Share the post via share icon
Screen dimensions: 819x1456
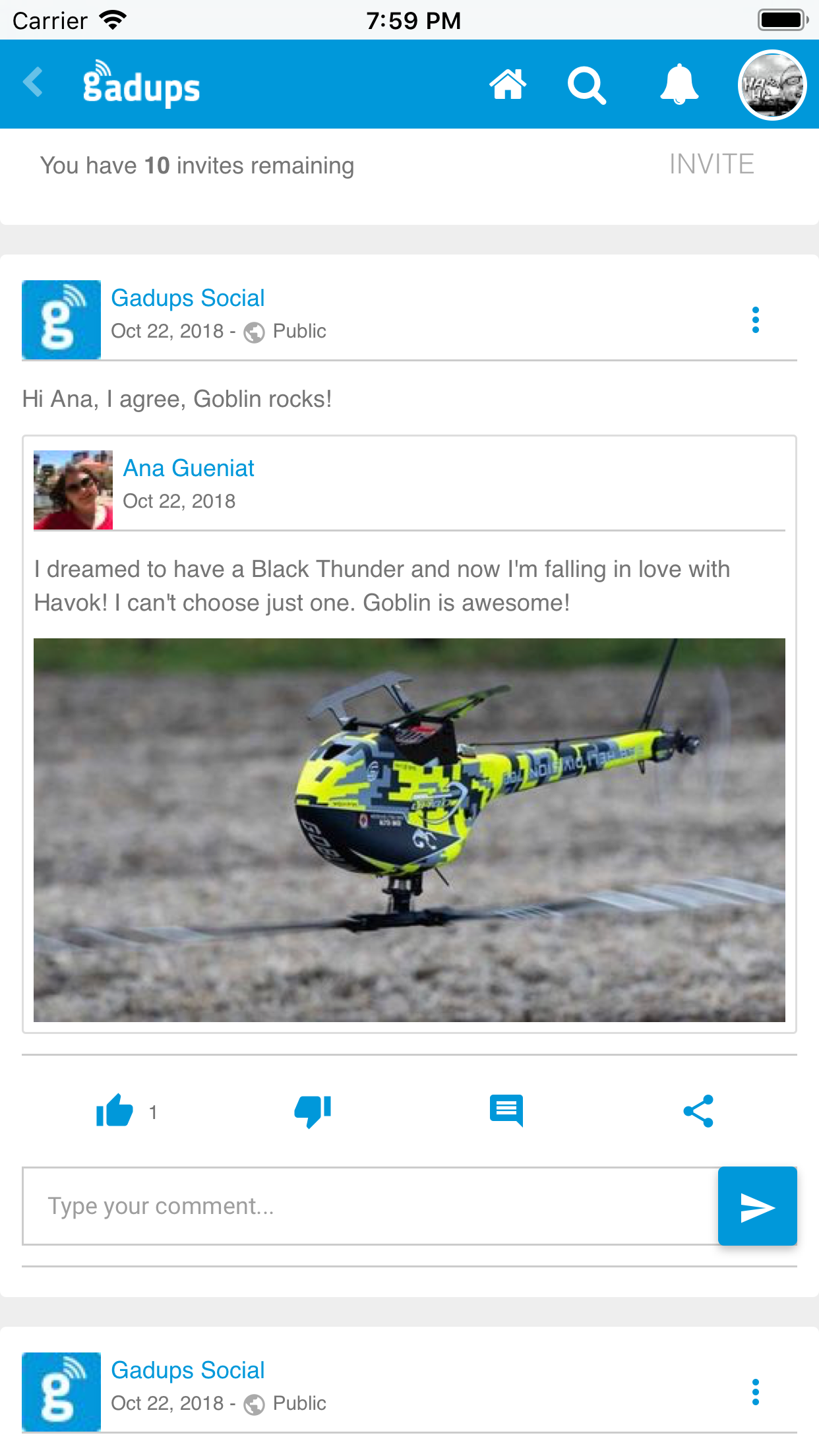[699, 1111]
